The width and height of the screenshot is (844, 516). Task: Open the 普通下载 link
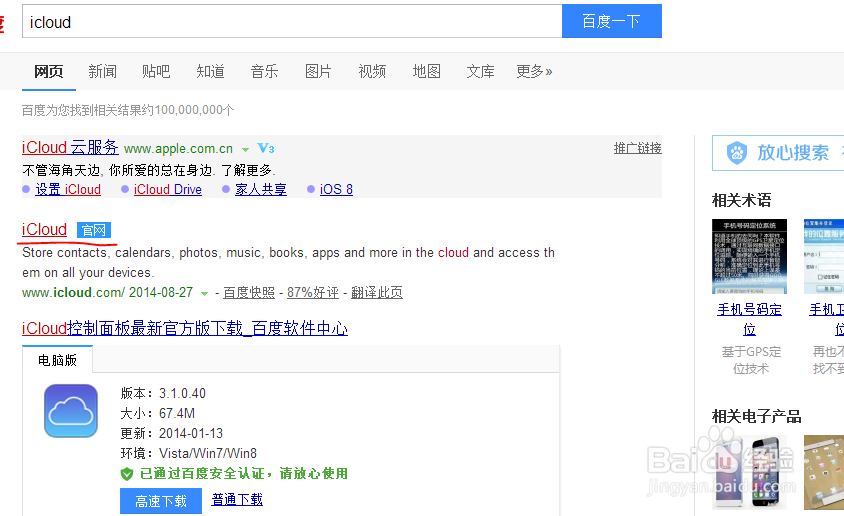(237, 499)
